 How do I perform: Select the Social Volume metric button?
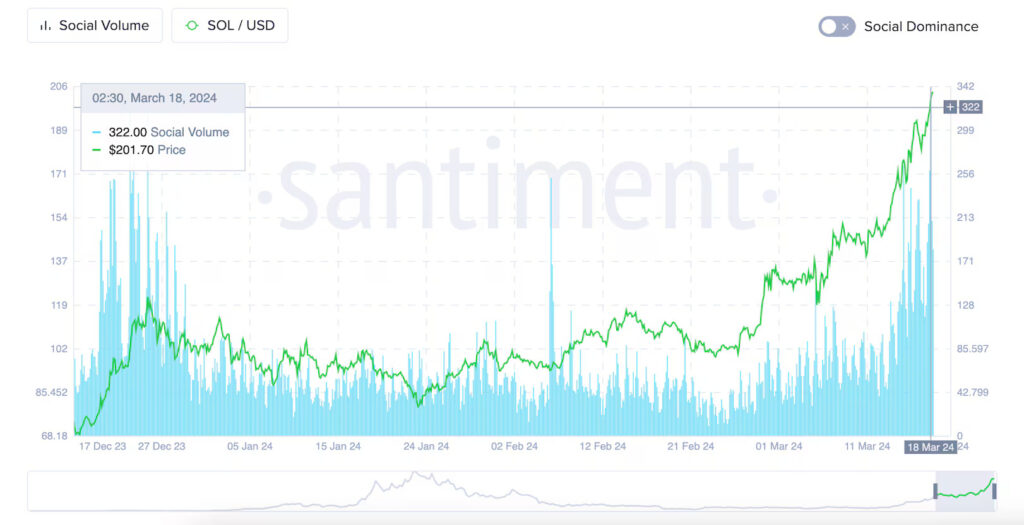[x=94, y=26]
